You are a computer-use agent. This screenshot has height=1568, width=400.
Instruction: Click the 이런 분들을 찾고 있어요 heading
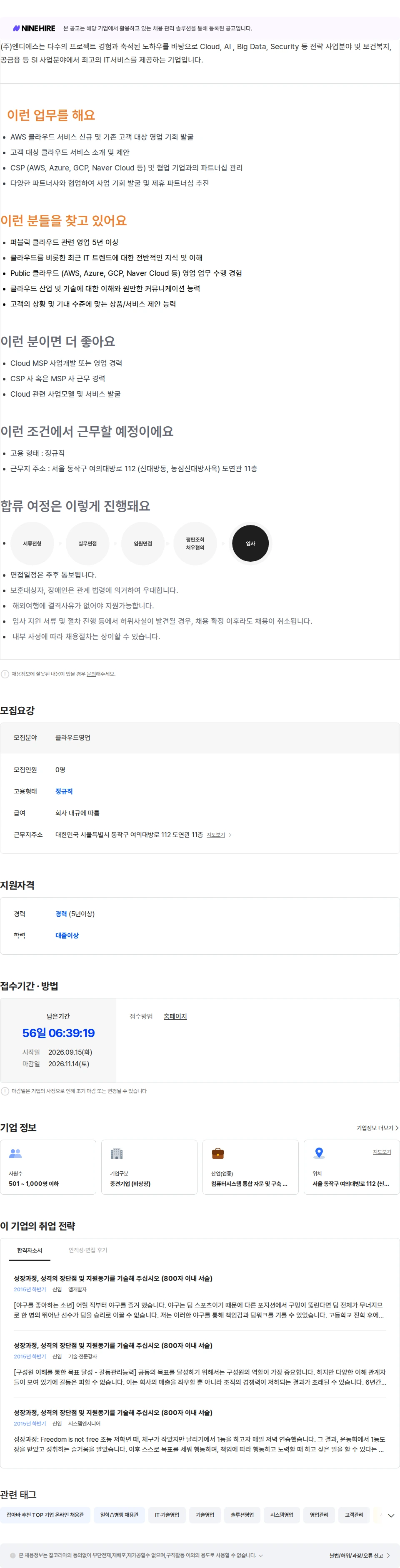[x=63, y=220]
